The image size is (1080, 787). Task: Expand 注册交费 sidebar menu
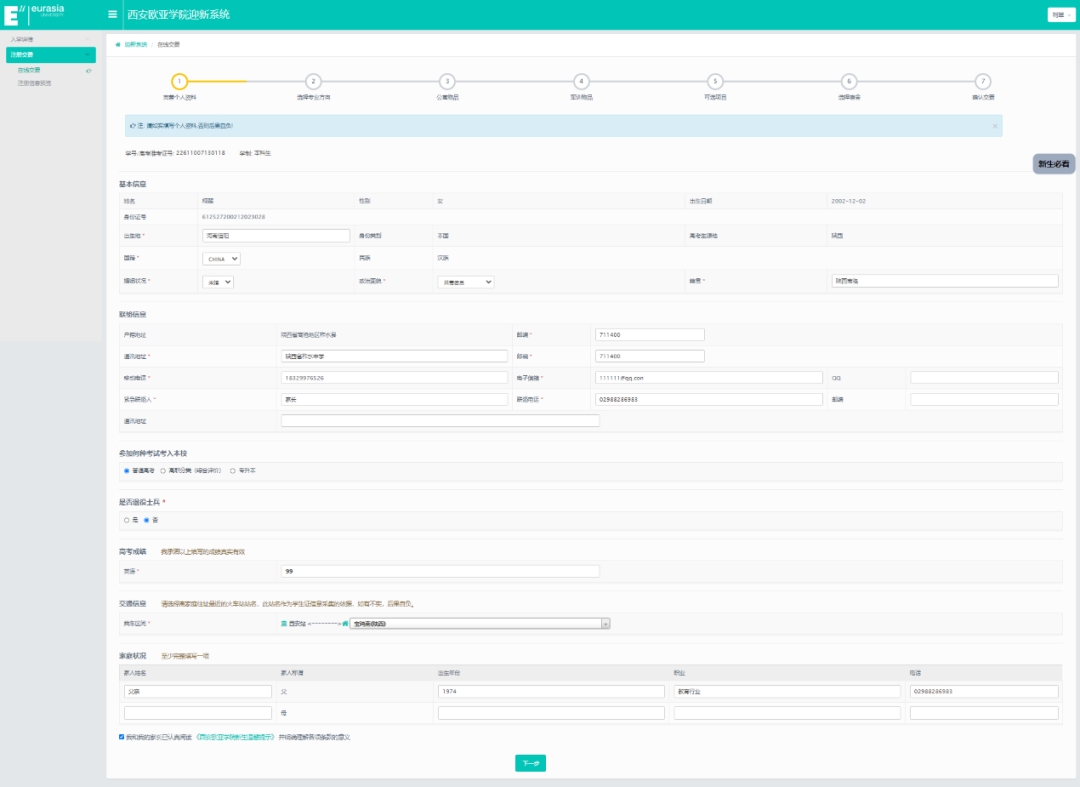click(50, 54)
